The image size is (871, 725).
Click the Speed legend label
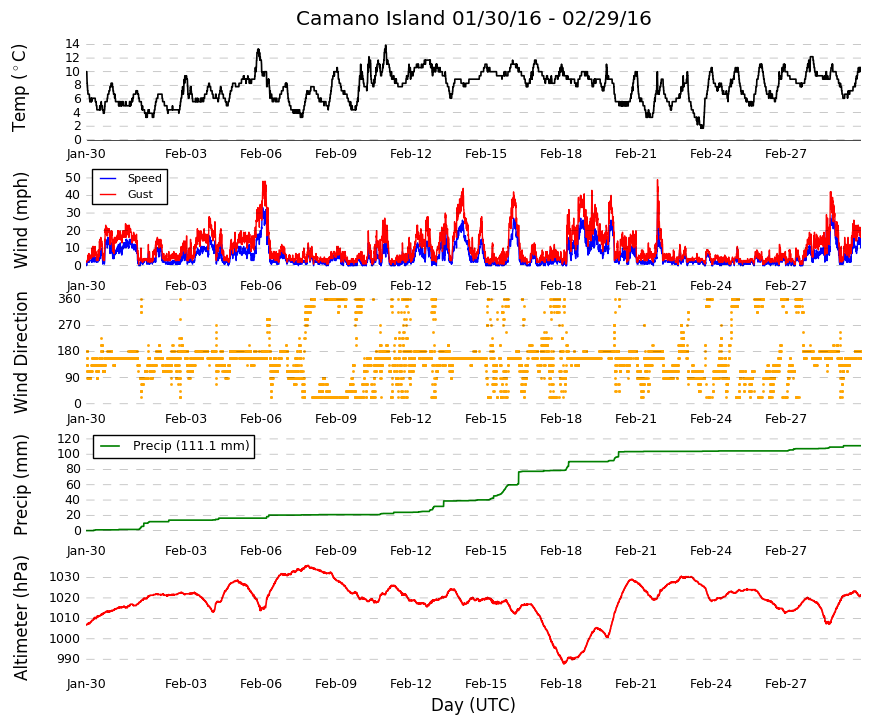[144, 178]
